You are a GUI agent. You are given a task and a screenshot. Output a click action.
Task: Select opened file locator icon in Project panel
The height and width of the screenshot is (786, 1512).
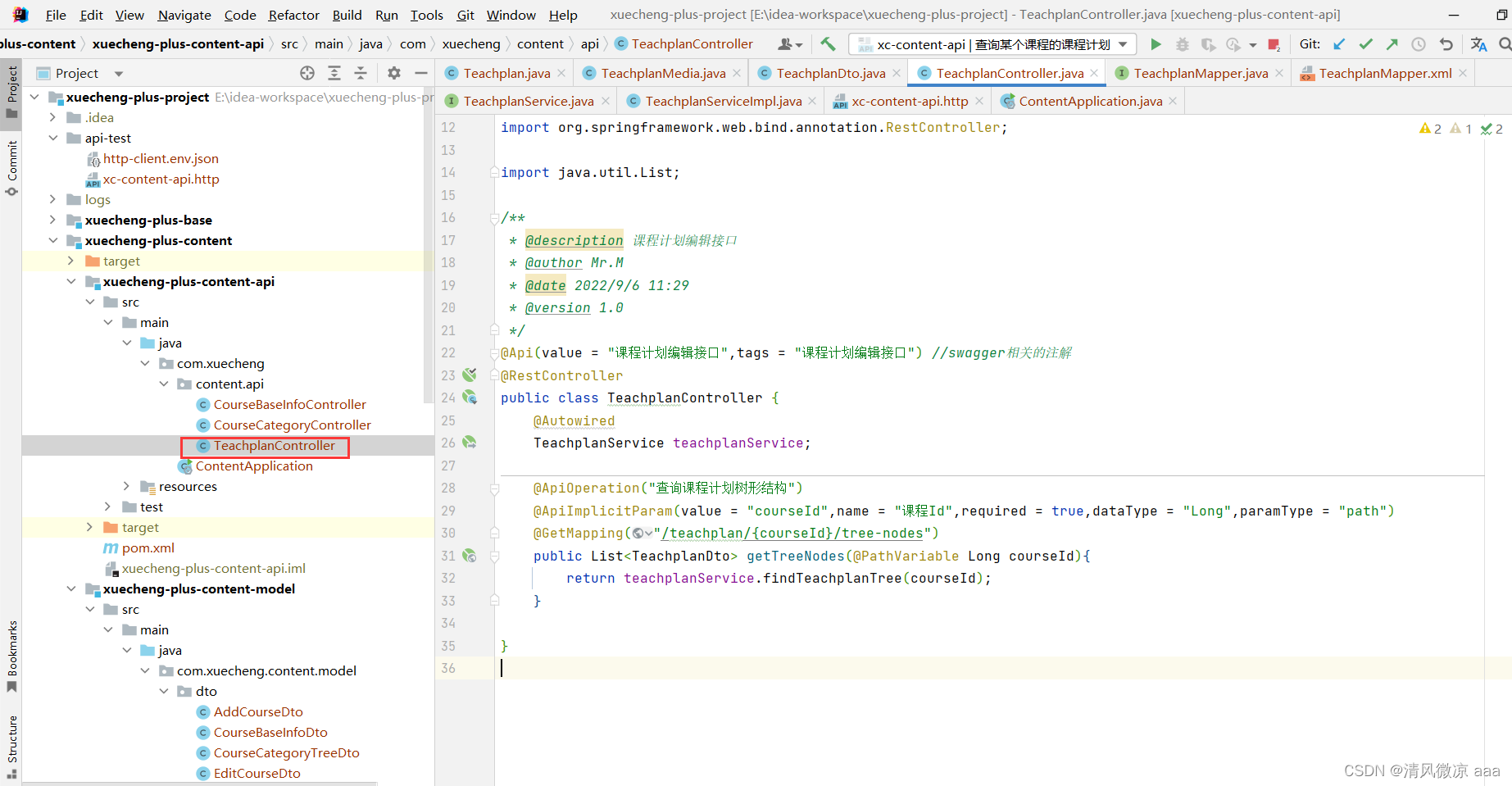[307, 73]
